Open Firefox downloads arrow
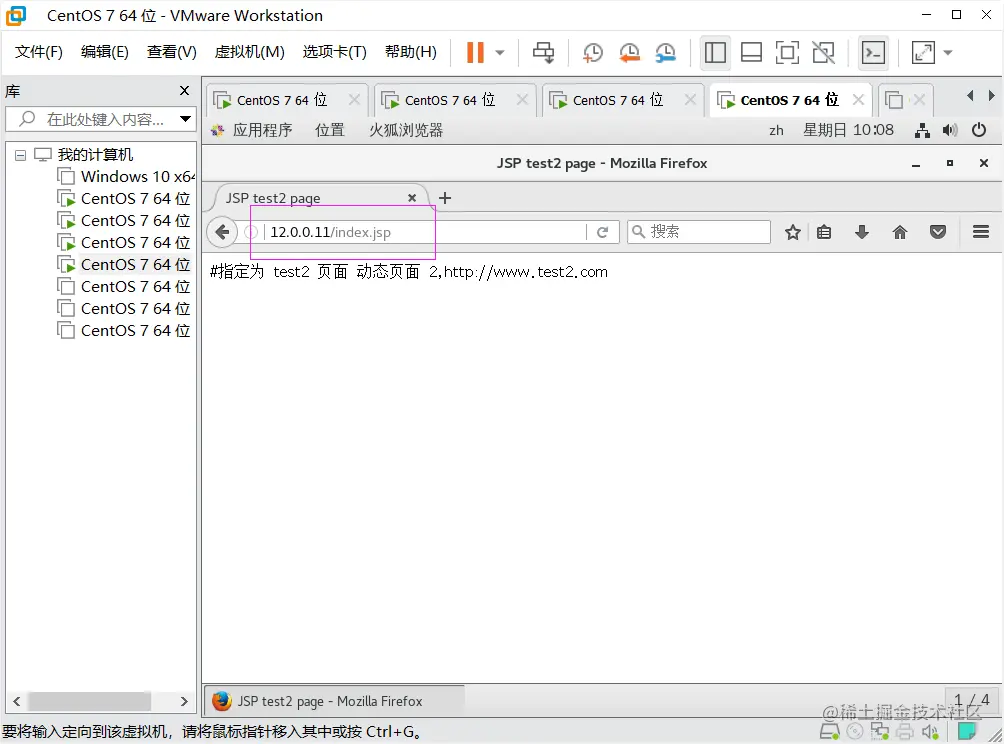 click(862, 232)
